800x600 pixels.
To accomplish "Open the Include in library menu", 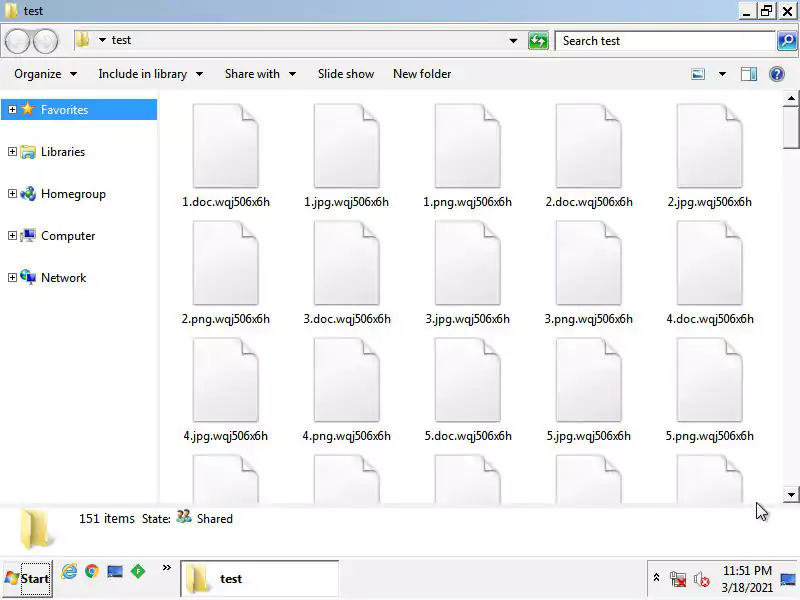I will [151, 74].
